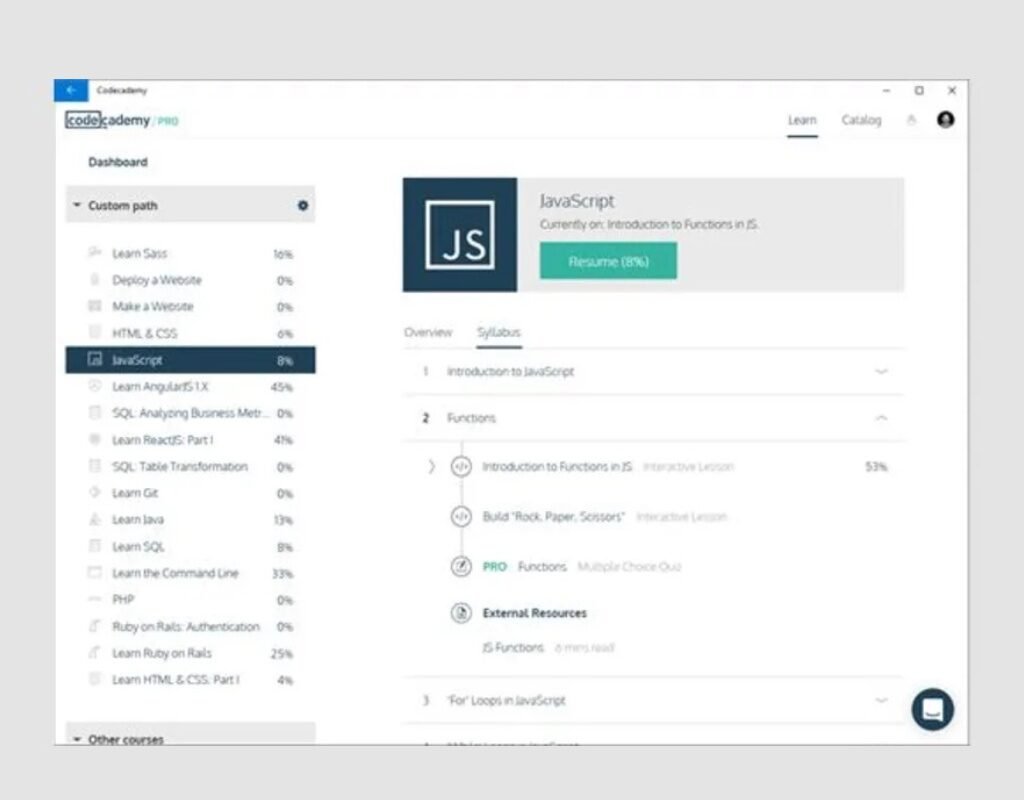Expand the Introduction to Functions lesson arrow
Screen dimensions: 1024x800
(x=431, y=466)
